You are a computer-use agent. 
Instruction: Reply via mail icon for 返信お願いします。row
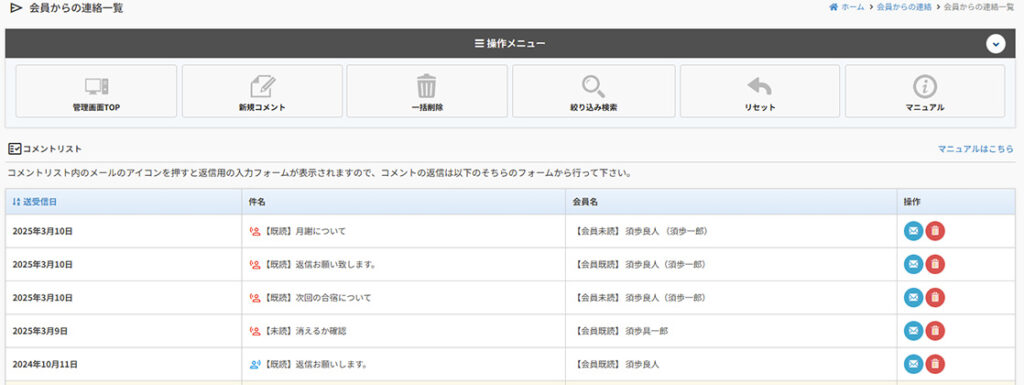(x=914, y=364)
